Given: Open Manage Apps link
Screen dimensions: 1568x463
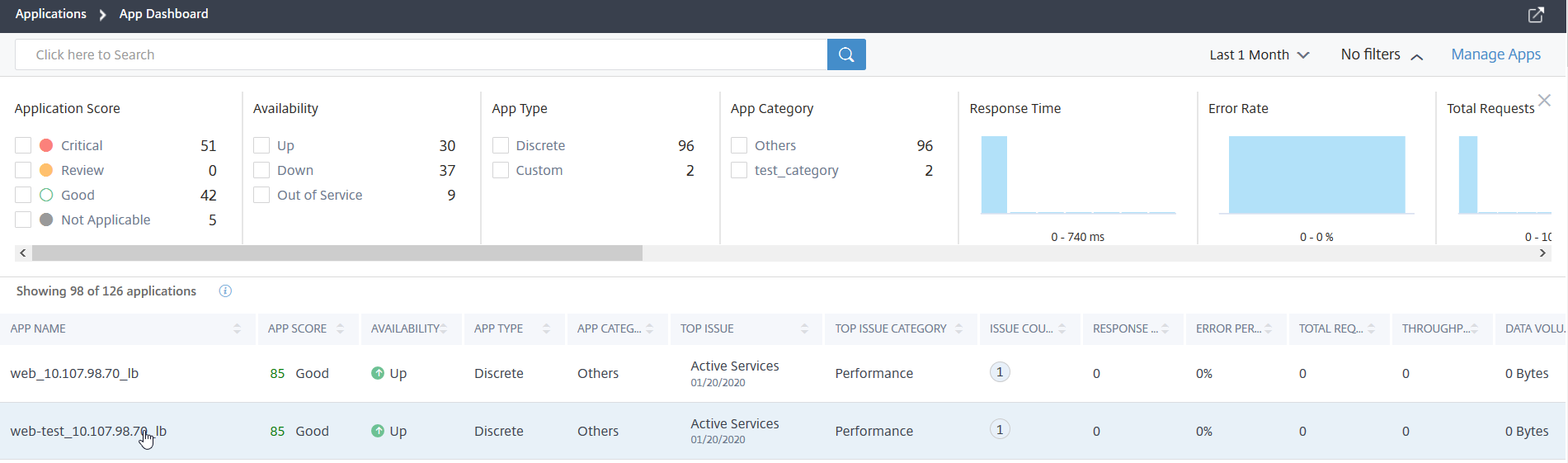Looking at the screenshot, I should pos(1495,54).
